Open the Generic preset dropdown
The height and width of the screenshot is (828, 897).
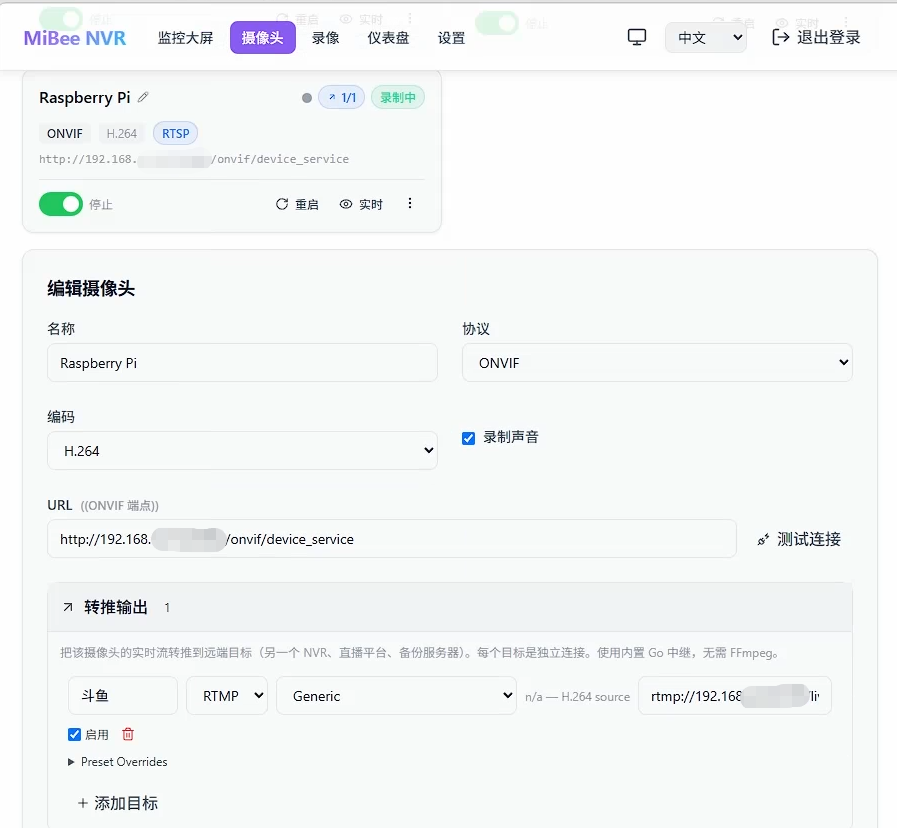[x=396, y=696]
